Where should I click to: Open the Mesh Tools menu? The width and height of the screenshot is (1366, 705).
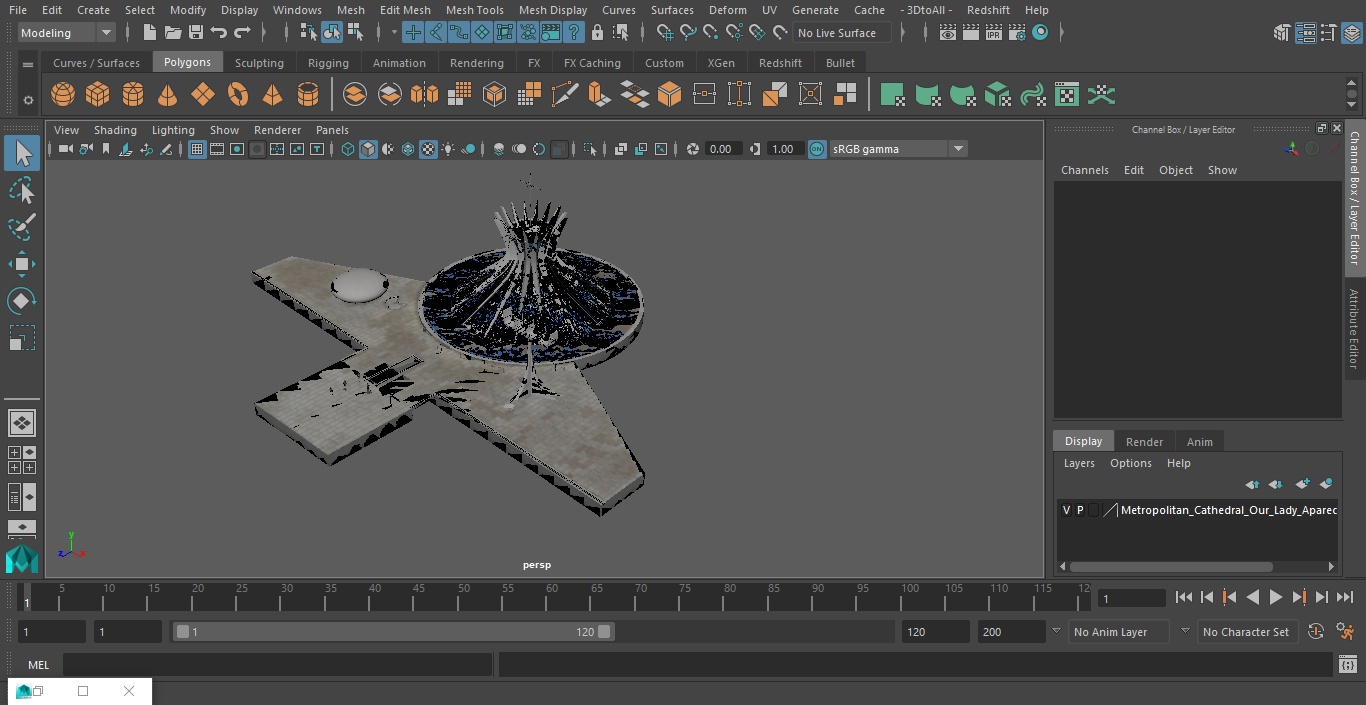pyautogui.click(x=474, y=10)
